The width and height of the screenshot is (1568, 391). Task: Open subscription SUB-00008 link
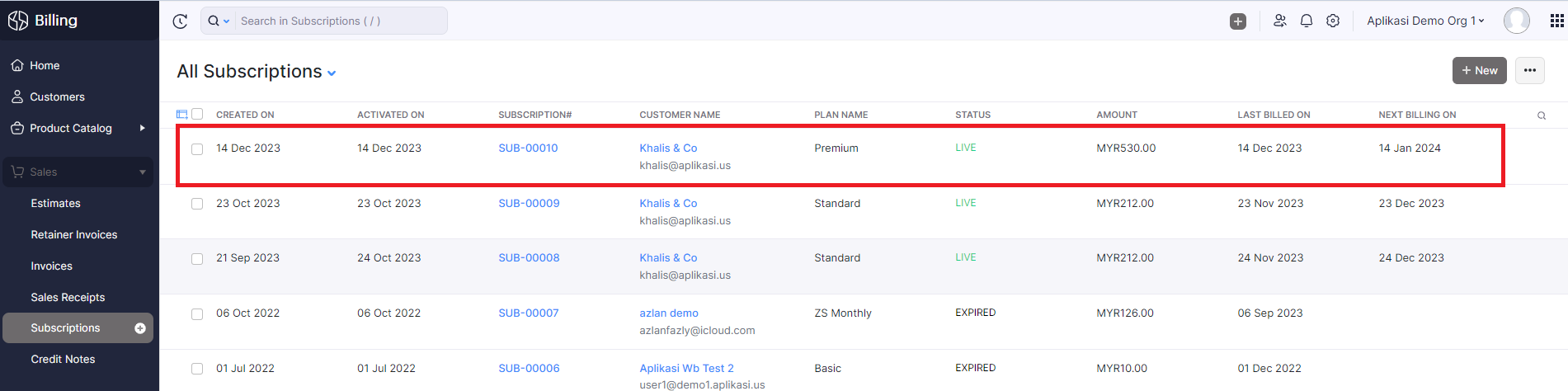[x=529, y=257]
